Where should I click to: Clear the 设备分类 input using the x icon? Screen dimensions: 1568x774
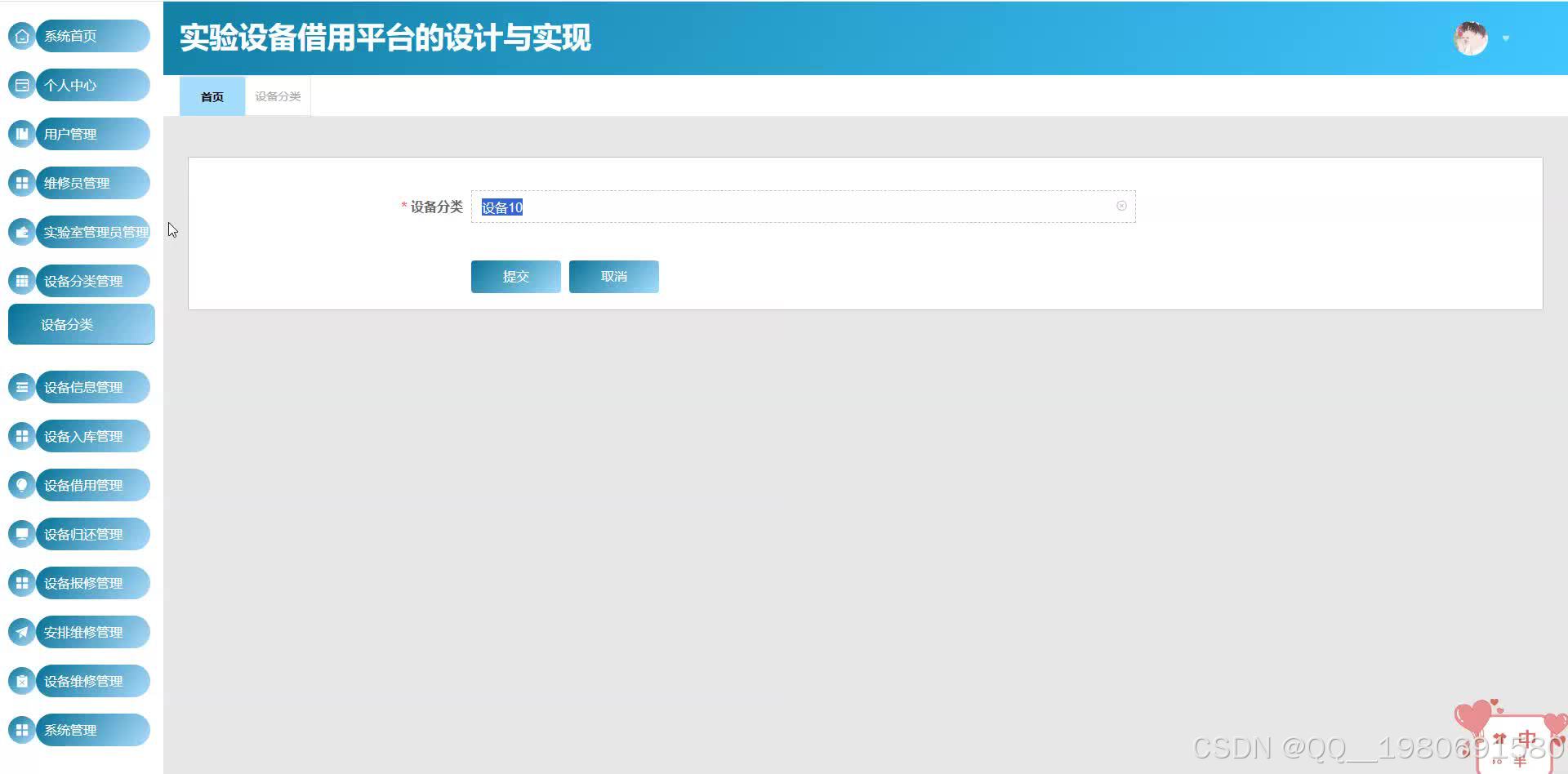coord(1121,206)
